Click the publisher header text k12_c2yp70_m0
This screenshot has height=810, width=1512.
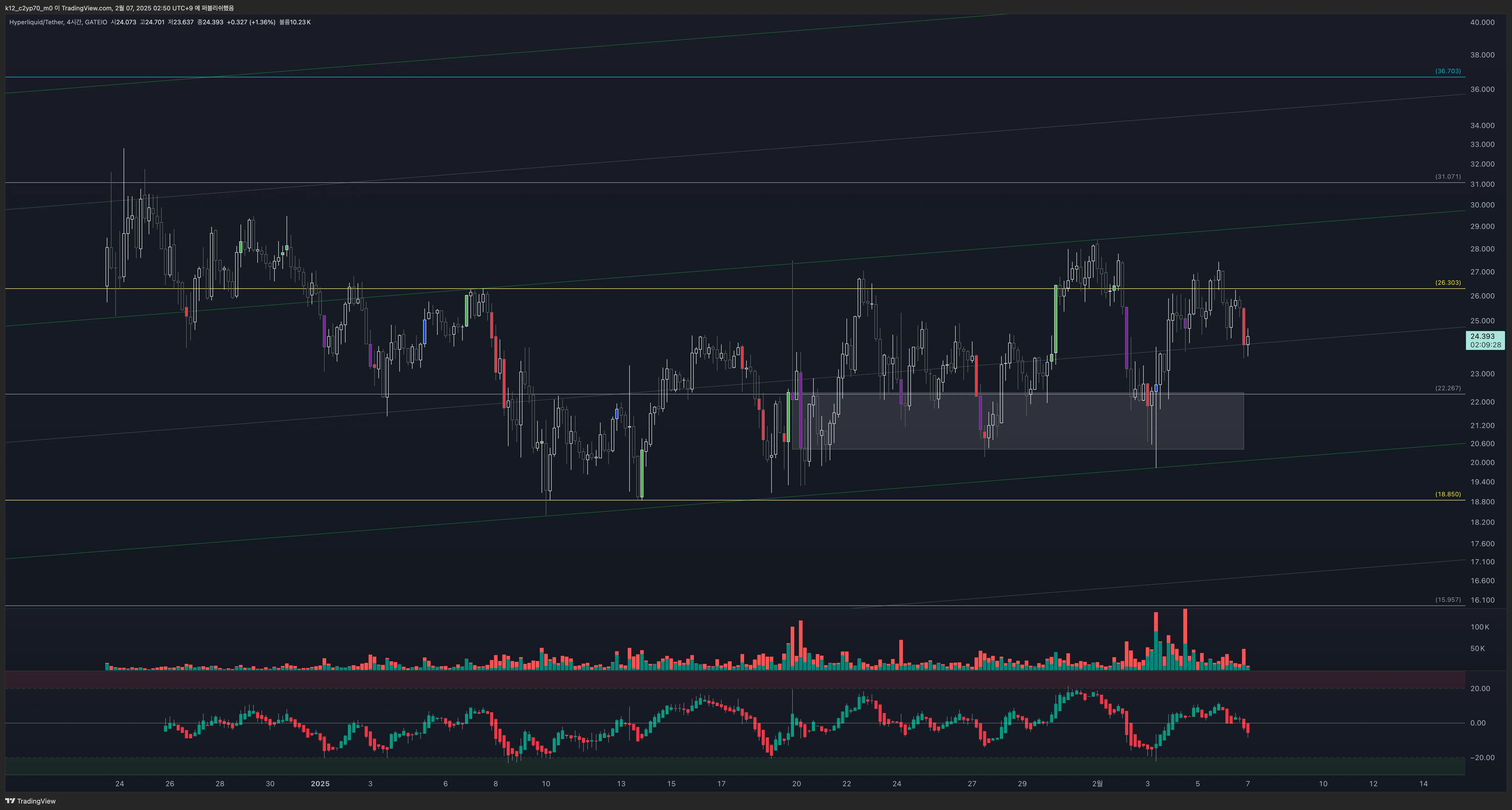(x=29, y=8)
